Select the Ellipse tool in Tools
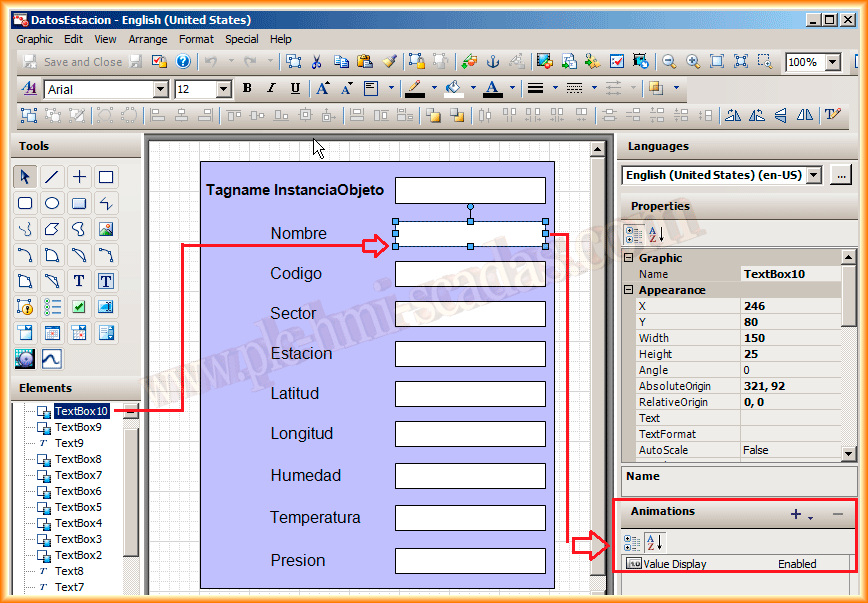Screen dimensions: 868x603 pos(52,203)
